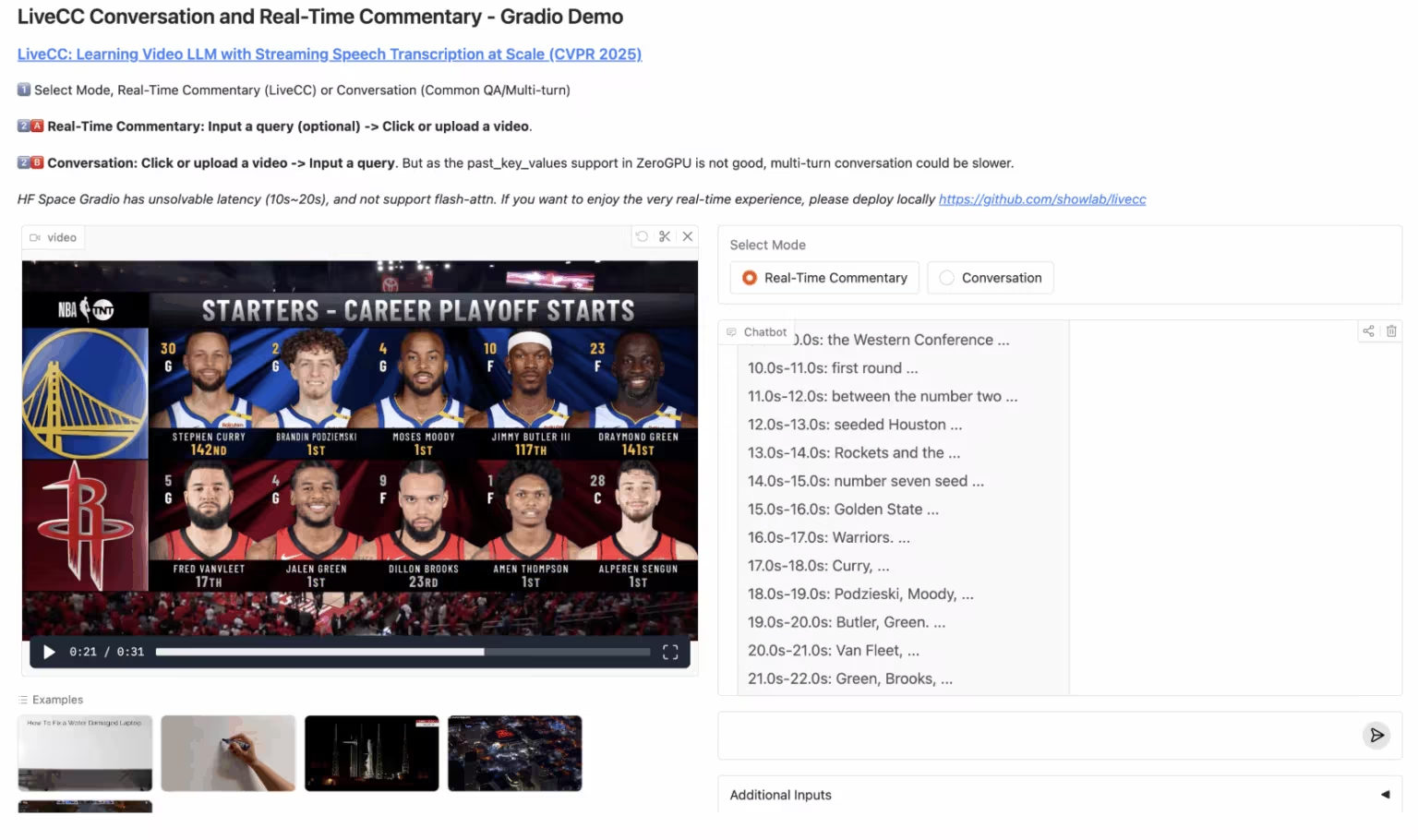The height and width of the screenshot is (840, 1418).
Task: Open the LiveCC CVPR 2025 paper link
Action: point(330,54)
